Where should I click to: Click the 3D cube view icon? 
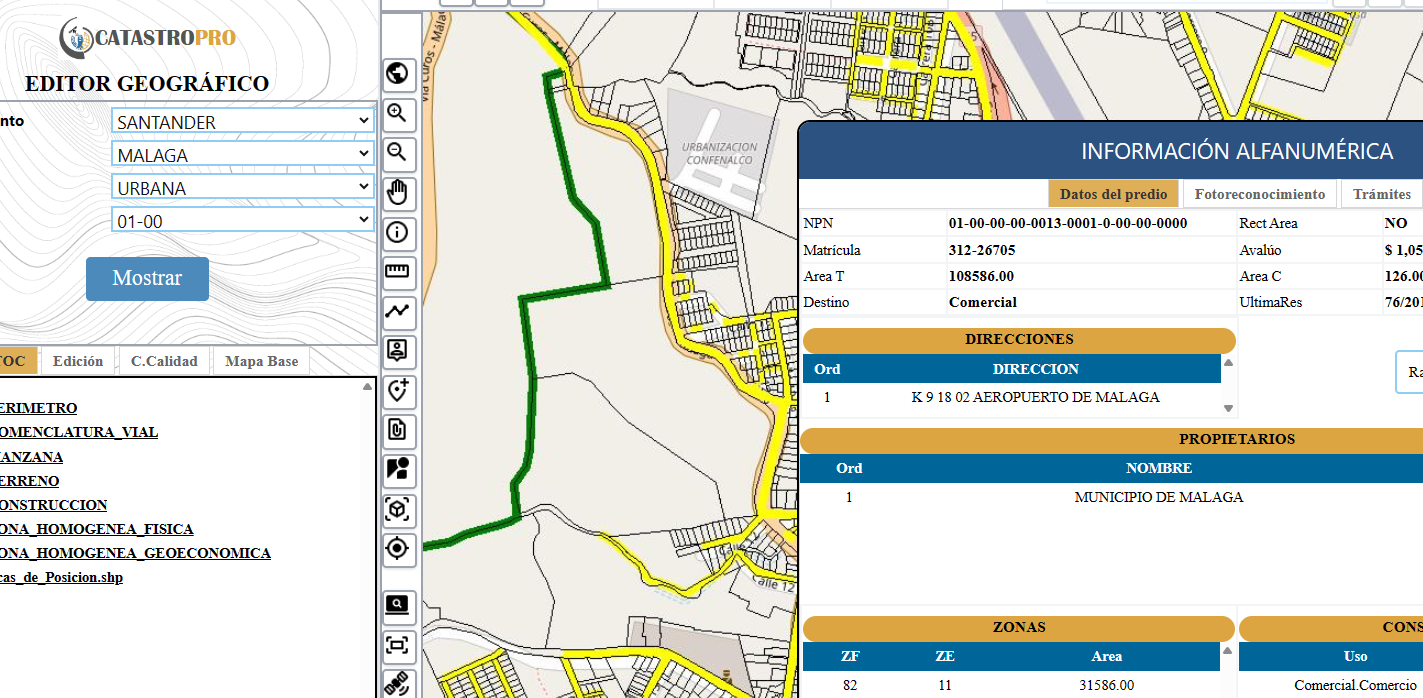point(398,510)
